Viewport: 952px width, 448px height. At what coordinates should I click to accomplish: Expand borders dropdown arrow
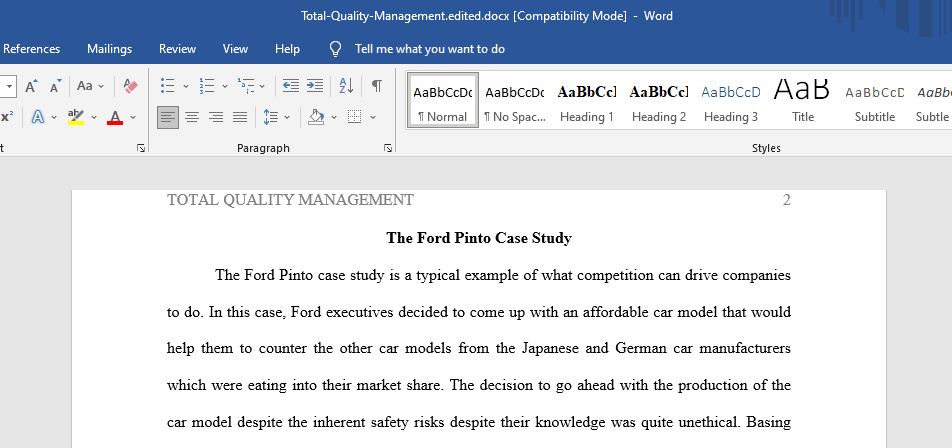click(373, 117)
